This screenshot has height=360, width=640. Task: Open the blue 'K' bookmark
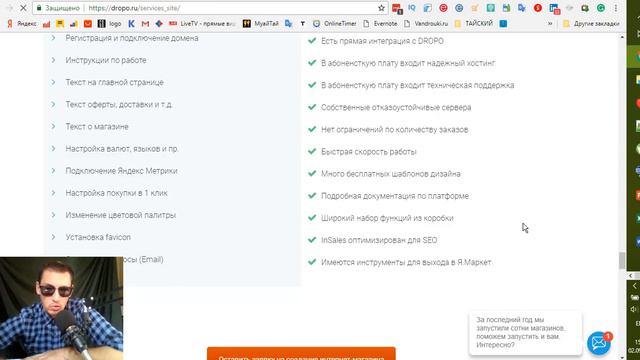[x=131, y=24]
